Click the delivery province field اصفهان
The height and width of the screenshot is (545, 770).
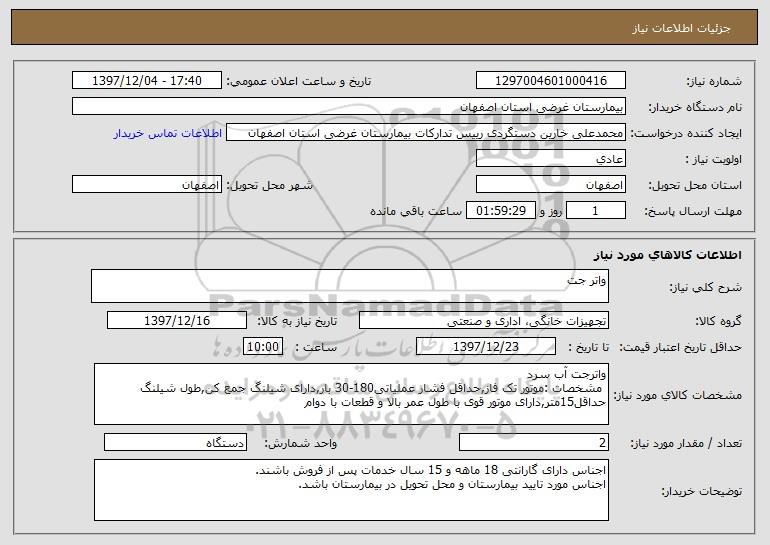pyautogui.click(x=550, y=185)
